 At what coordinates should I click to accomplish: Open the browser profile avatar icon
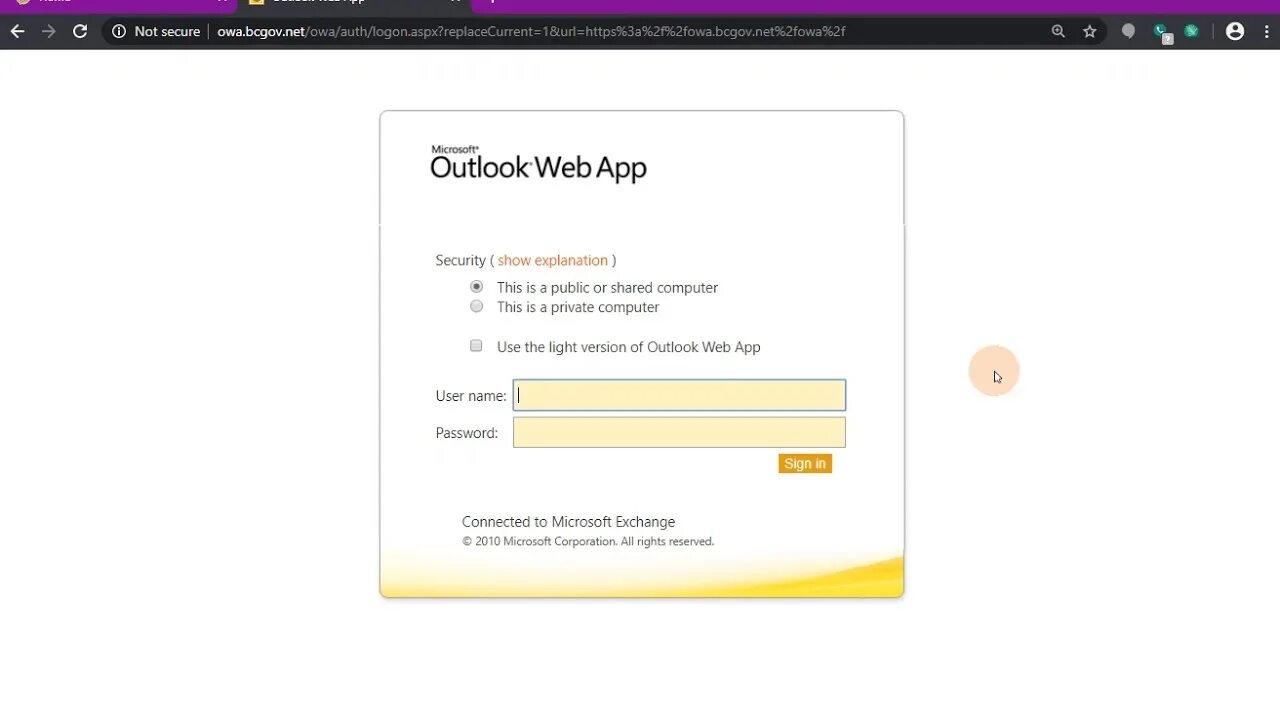1235,31
